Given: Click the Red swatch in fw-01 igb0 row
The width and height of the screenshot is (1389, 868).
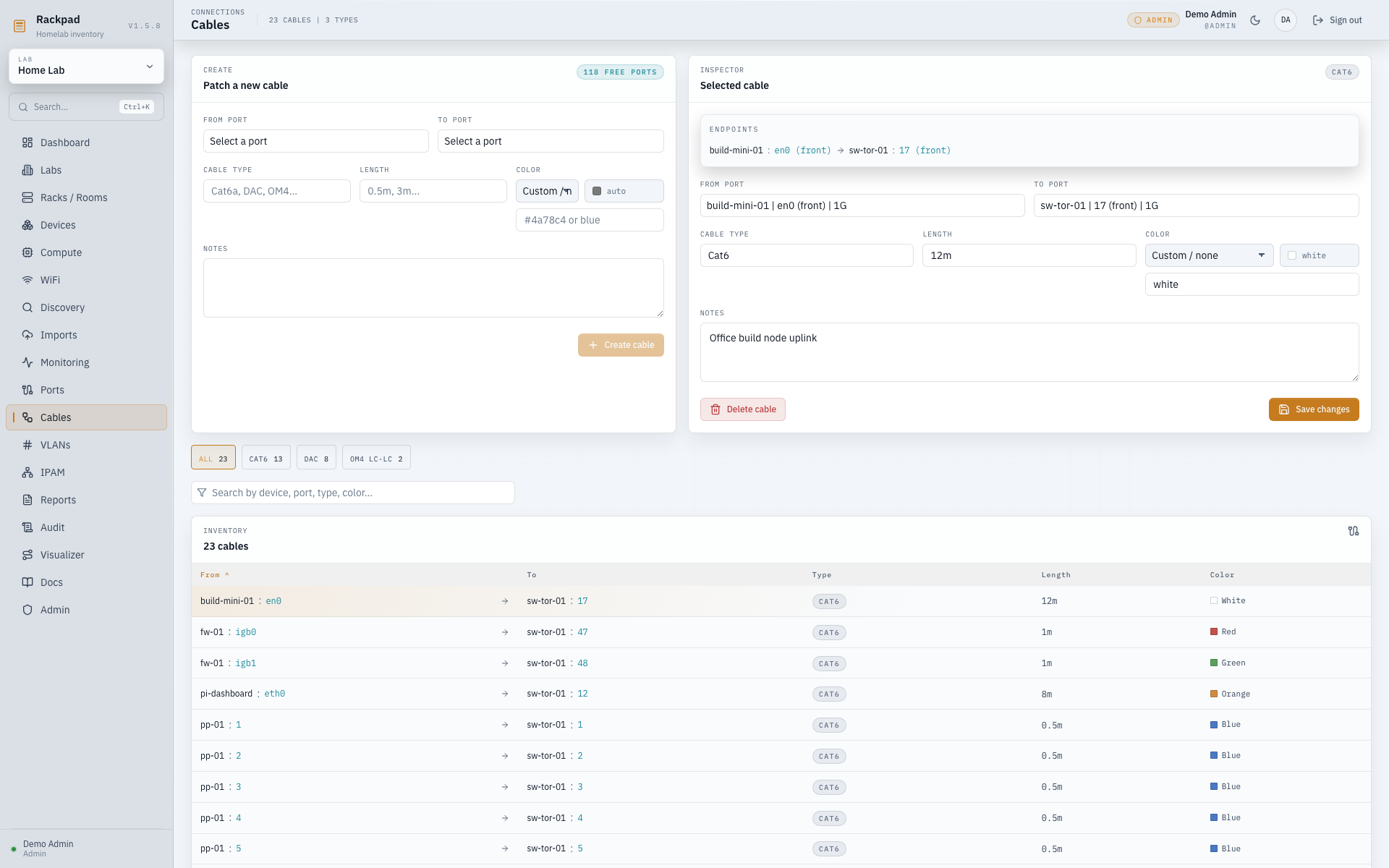Looking at the screenshot, I should pyautogui.click(x=1214, y=631).
